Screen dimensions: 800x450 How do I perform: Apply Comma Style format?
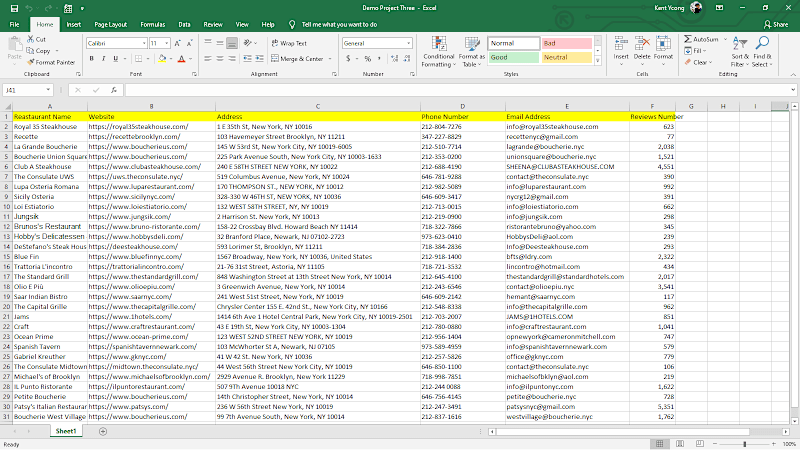click(379, 59)
